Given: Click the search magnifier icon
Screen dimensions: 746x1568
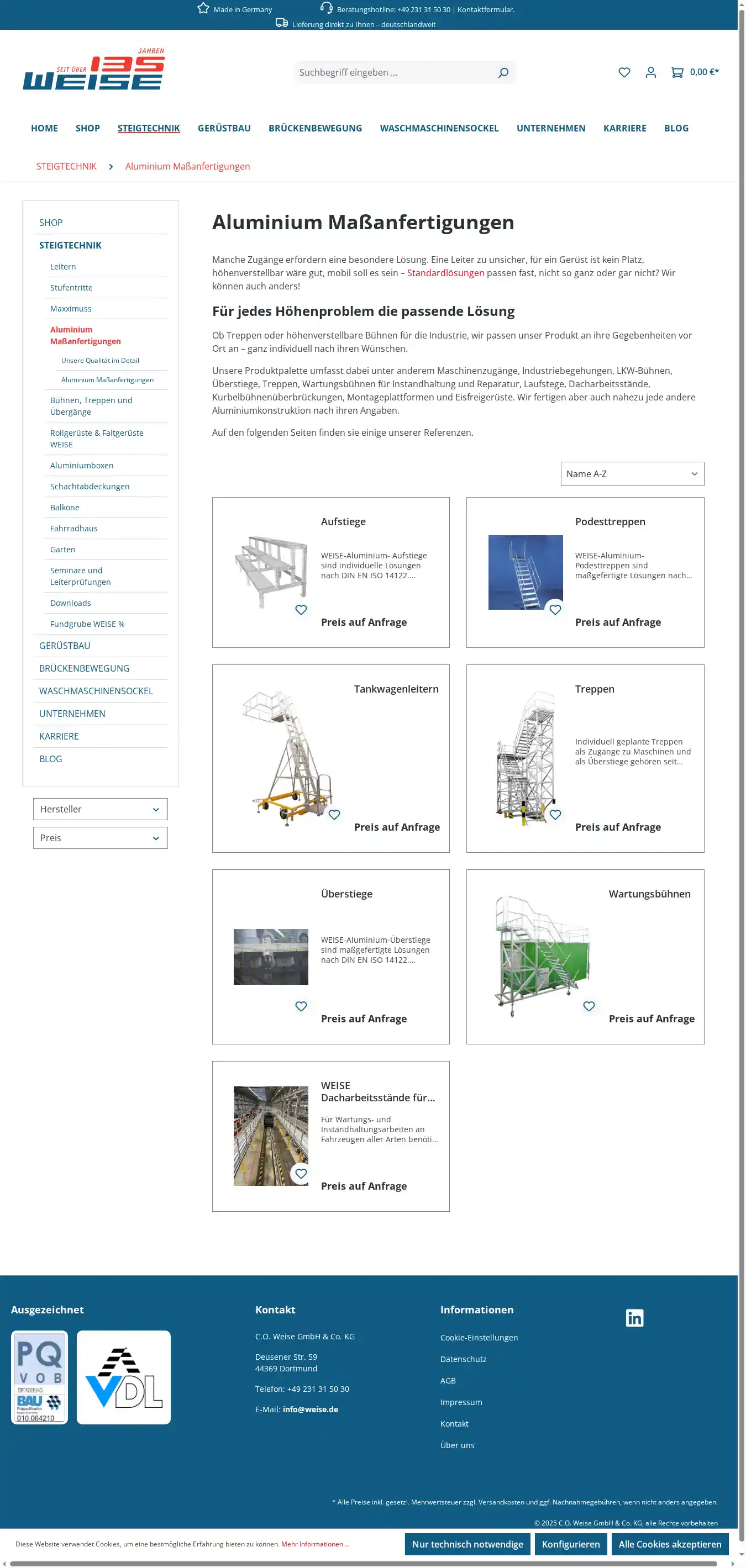Looking at the screenshot, I should click(x=503, y=72).
